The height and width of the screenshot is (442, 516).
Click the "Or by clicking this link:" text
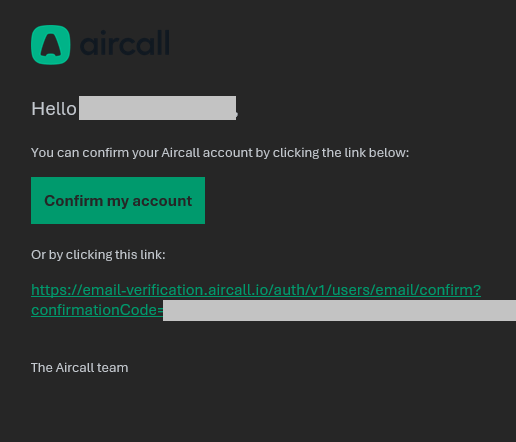98,255
